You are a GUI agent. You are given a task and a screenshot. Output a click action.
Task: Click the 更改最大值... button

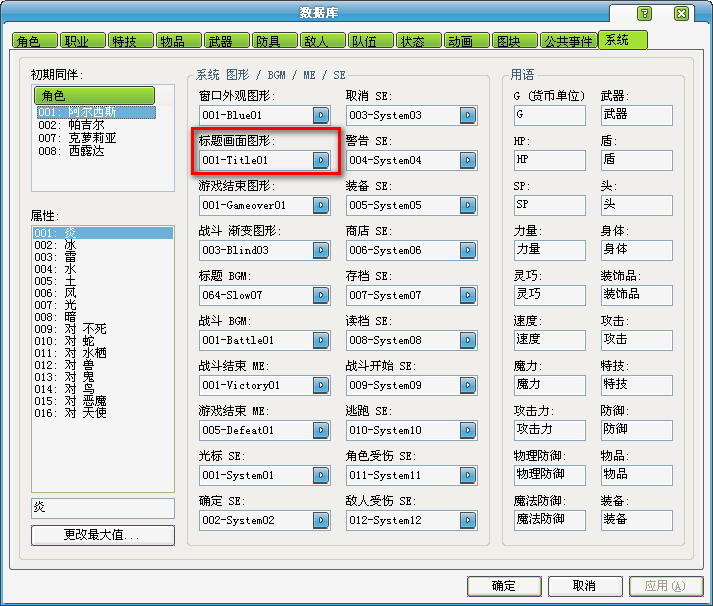[103, 535]
